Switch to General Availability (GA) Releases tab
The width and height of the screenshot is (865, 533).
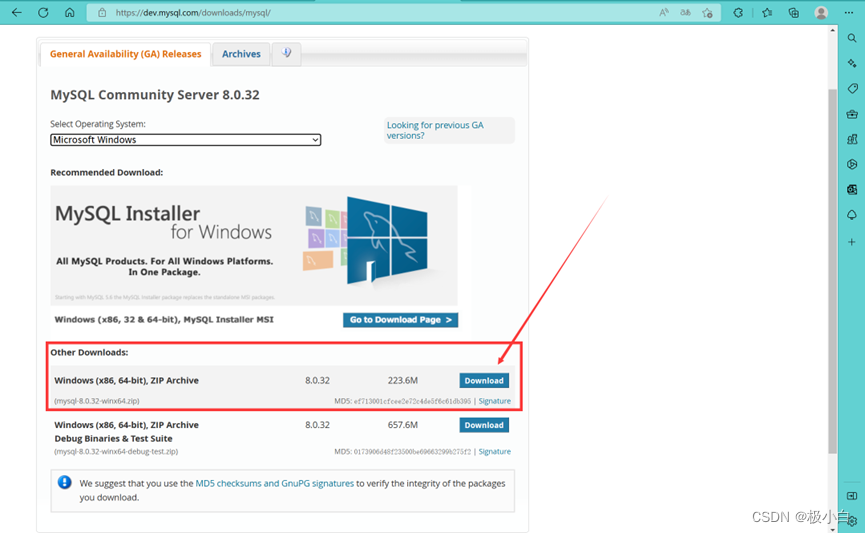(x=125, y=54)
